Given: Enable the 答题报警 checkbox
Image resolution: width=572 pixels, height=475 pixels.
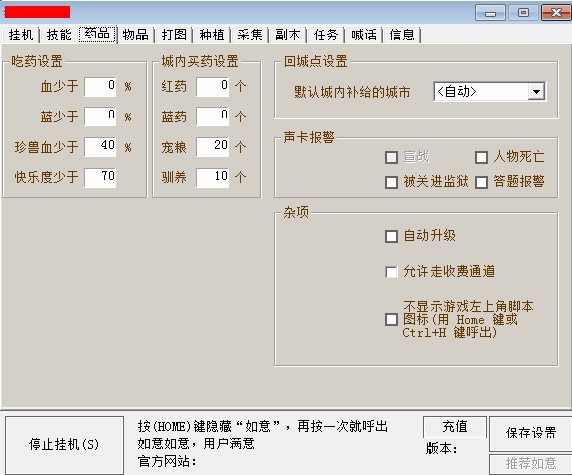Looking at the screenshot, I should (x=482, y=182).
